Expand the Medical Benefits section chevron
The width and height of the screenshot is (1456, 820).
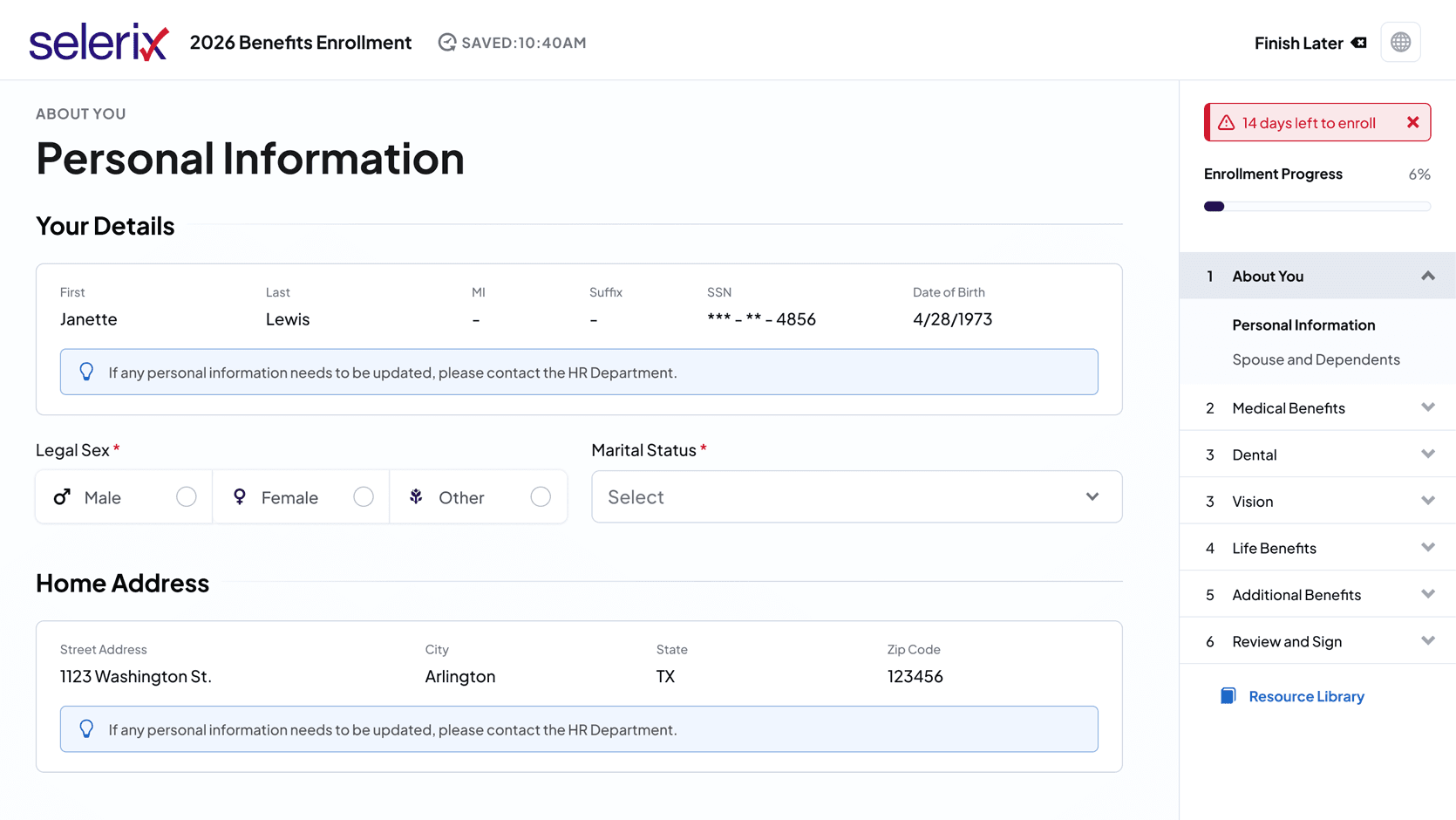coord(1427,407)
